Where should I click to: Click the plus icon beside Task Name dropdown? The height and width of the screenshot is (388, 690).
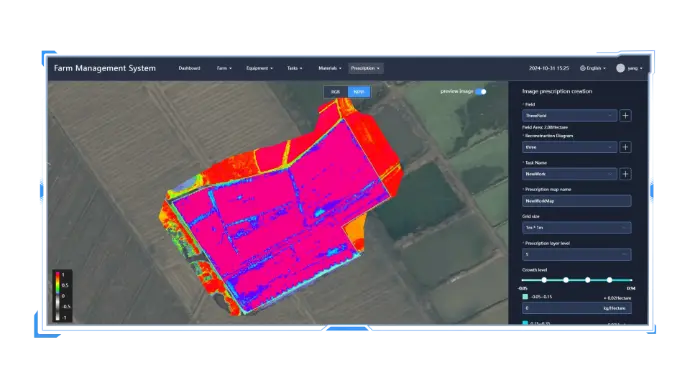[625, 174]
